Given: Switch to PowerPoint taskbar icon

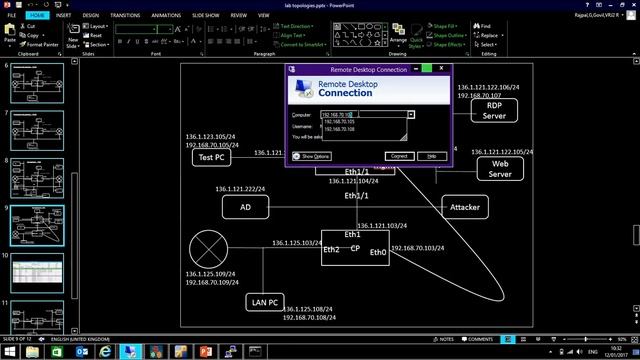Looking at the screenshot, I should tap(206, 351).
